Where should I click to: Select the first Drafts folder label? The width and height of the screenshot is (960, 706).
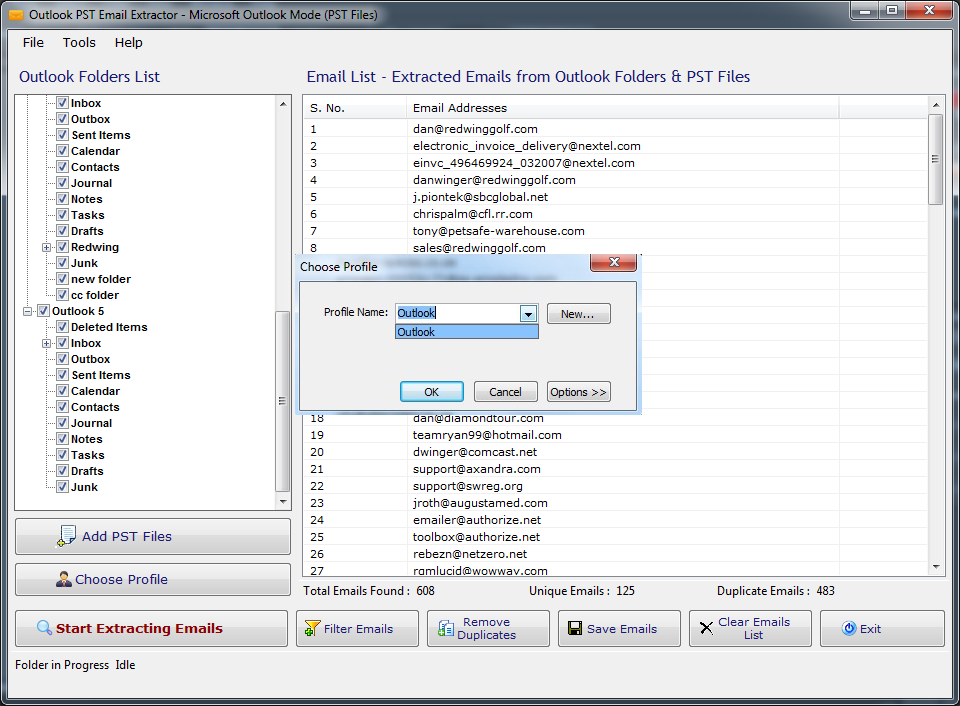click(x=87, y=231)
